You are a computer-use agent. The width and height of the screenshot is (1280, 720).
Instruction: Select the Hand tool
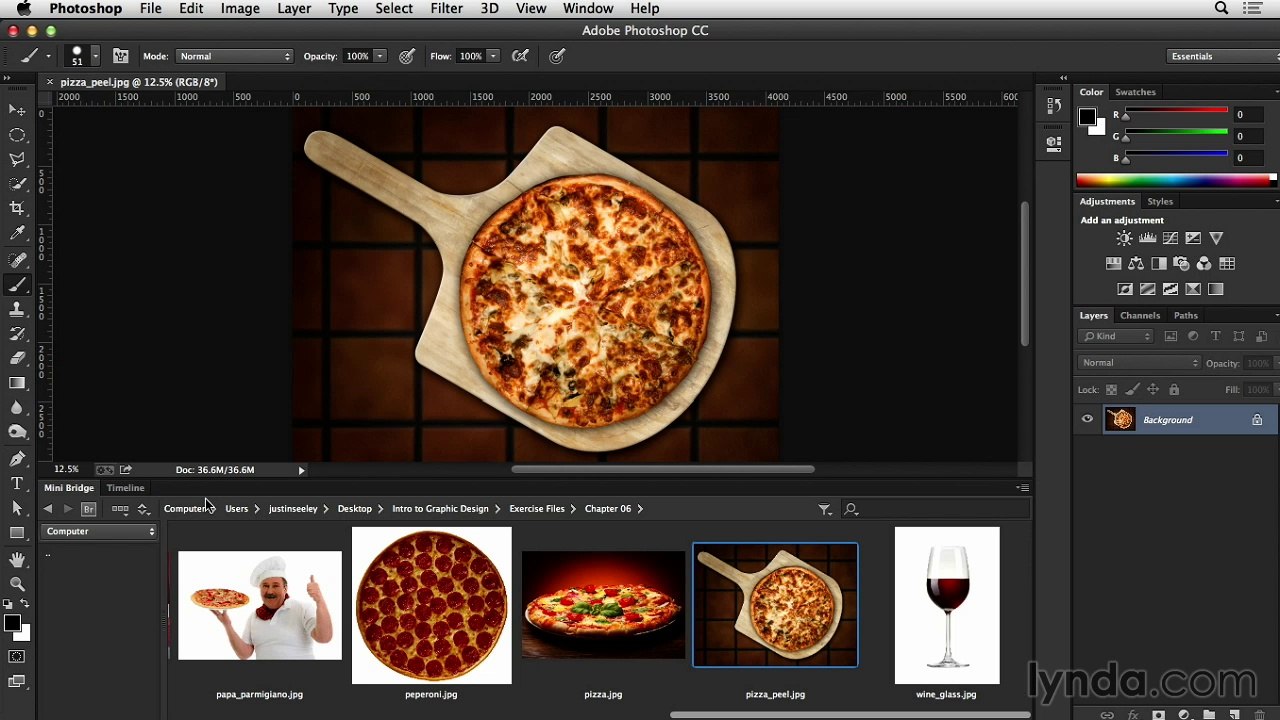click(17, 560)
